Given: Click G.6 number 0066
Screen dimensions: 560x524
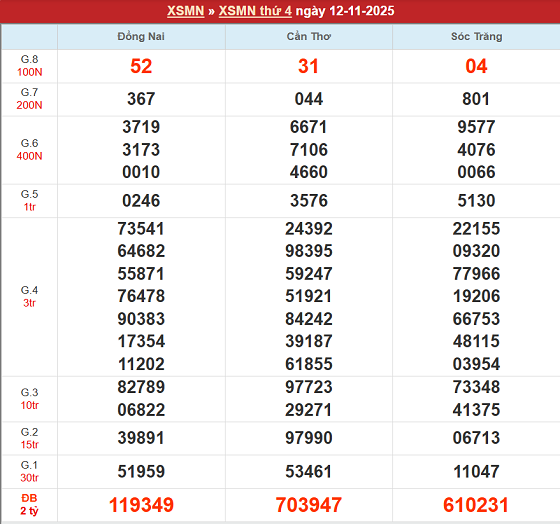Looking at the screenshot, I should pyautogui.click(x=476, y=172).
